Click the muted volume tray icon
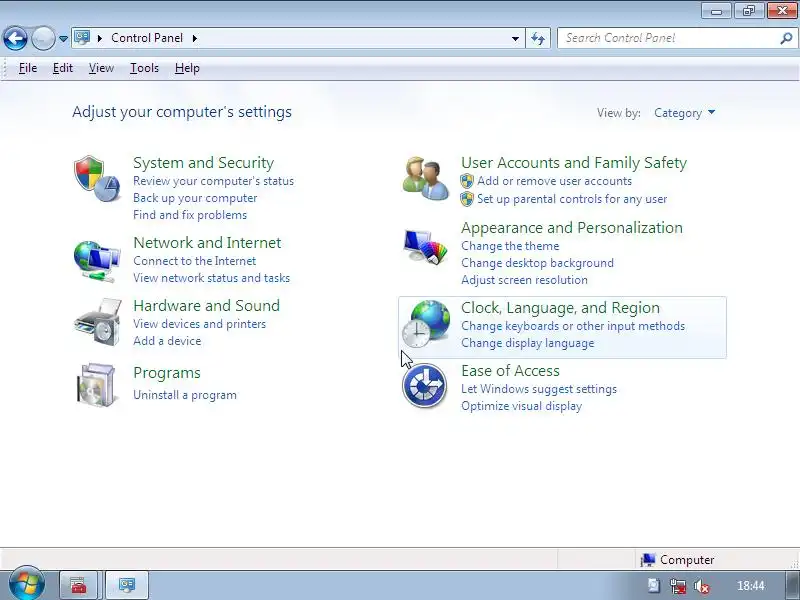 (x=702, y=586)
